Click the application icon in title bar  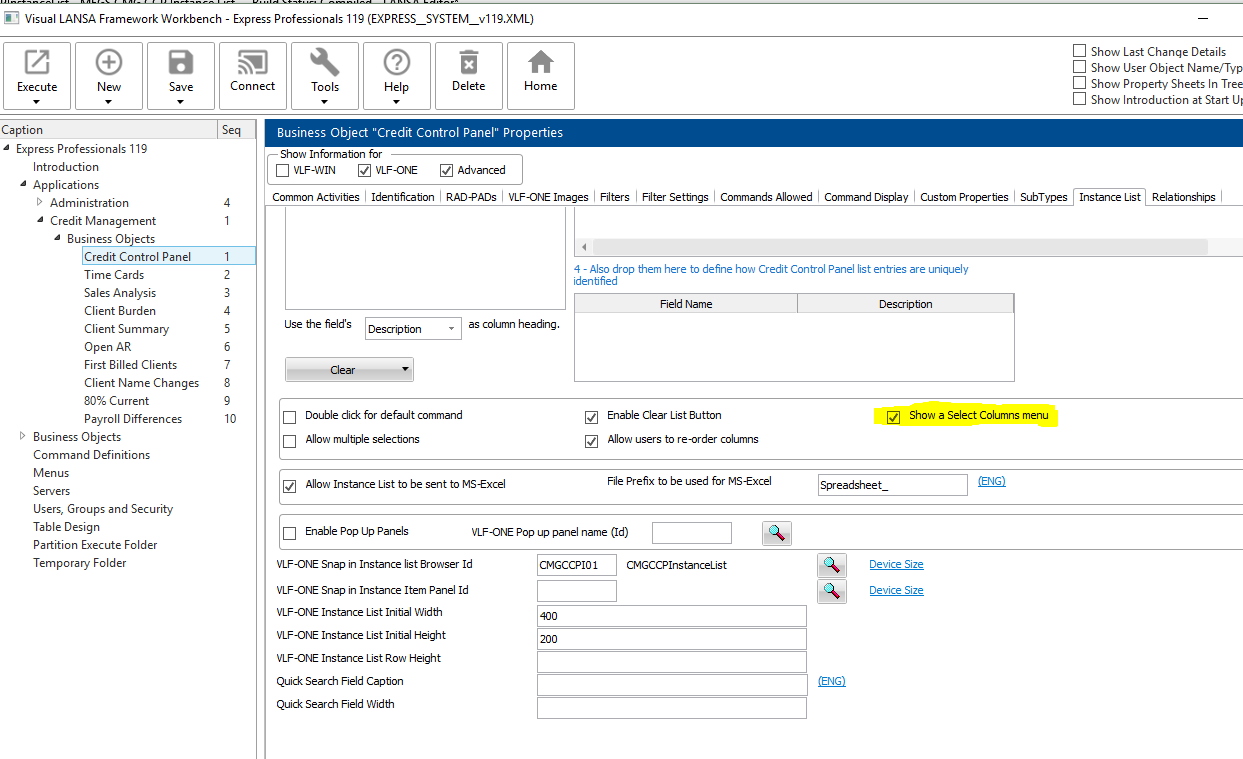10,18
